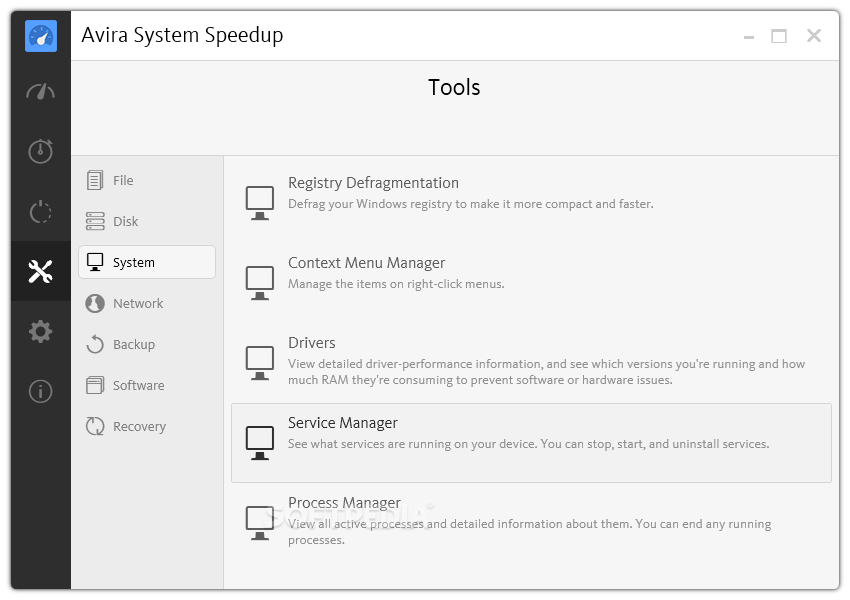Select the stopwatch sidebar icon
850x600 pixels.
coord(41,151)
